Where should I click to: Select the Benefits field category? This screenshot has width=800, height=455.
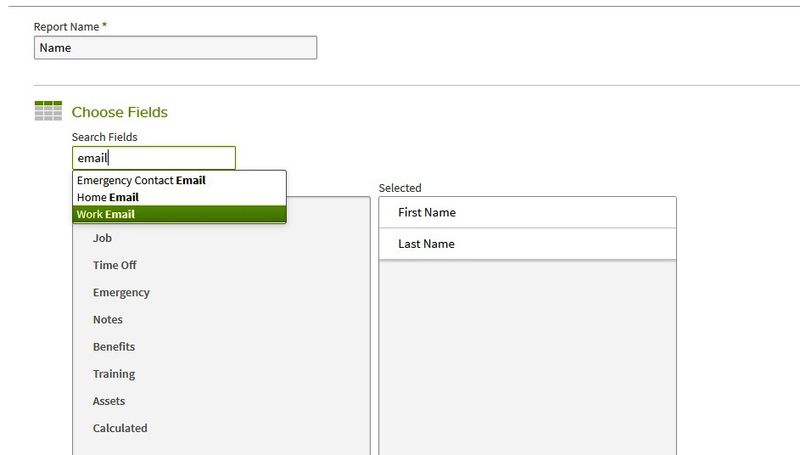click(x=113, y=346)
